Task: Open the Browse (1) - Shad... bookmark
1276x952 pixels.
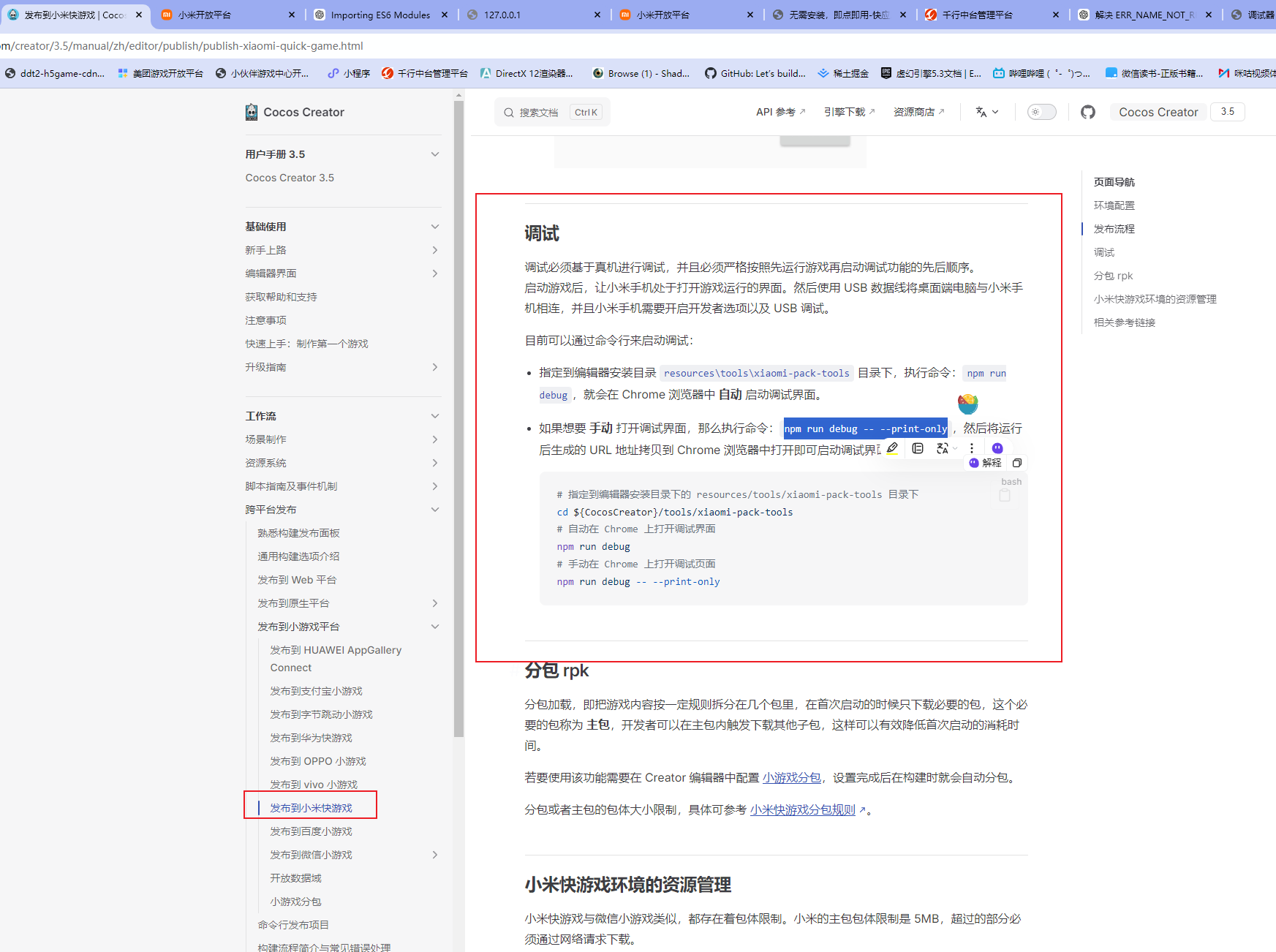Action: (641, 73)
